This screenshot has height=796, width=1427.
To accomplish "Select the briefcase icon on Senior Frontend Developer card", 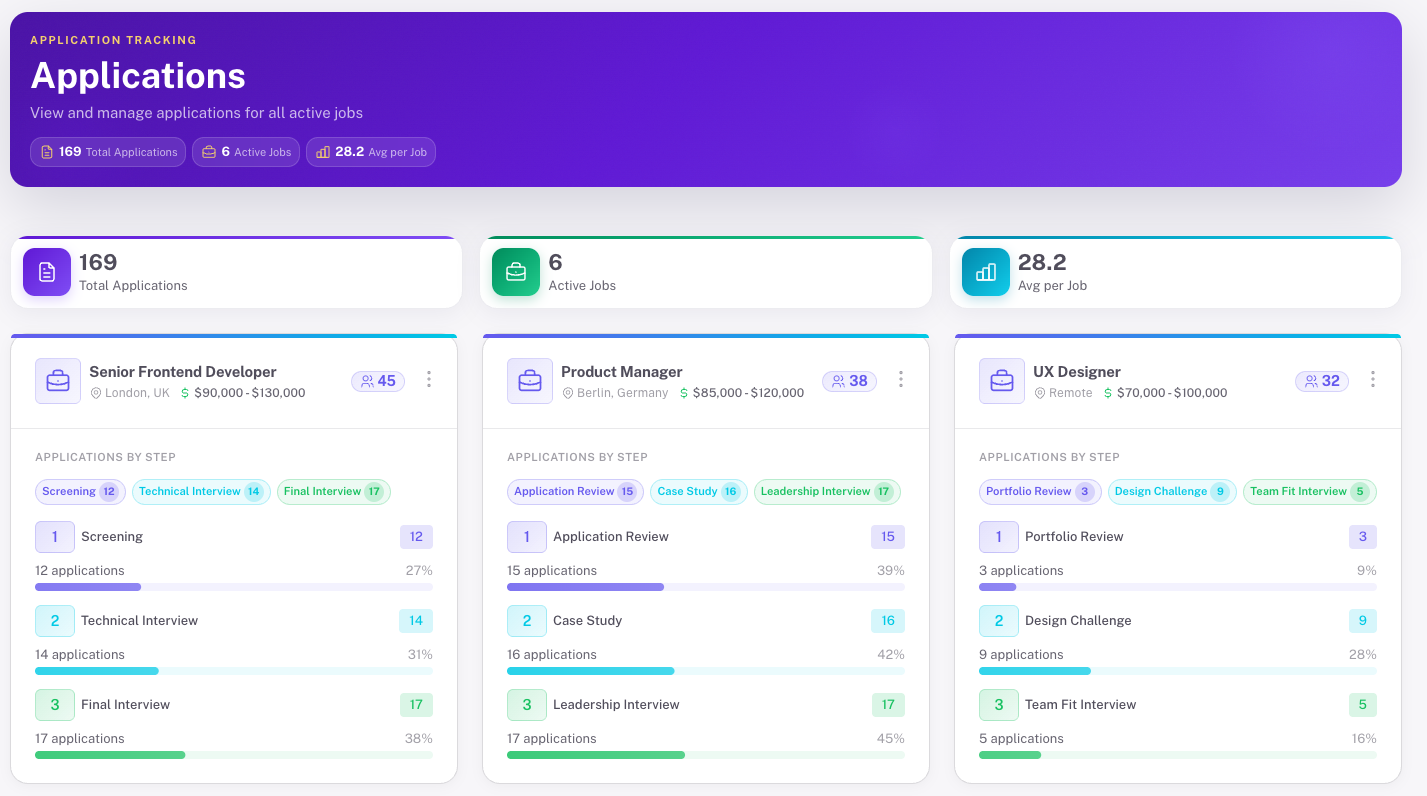I will [57, 381].
